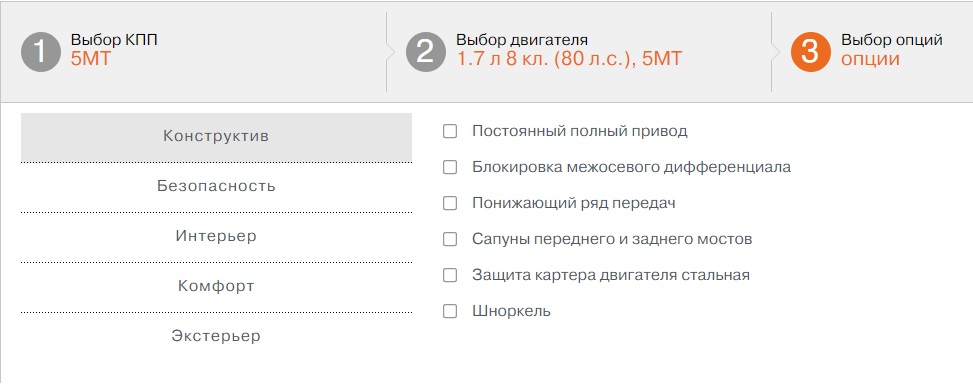This screenshot has width=973, height=386.
Task: Click the orange 5МТ gearbox value
Action: [91, 59]
